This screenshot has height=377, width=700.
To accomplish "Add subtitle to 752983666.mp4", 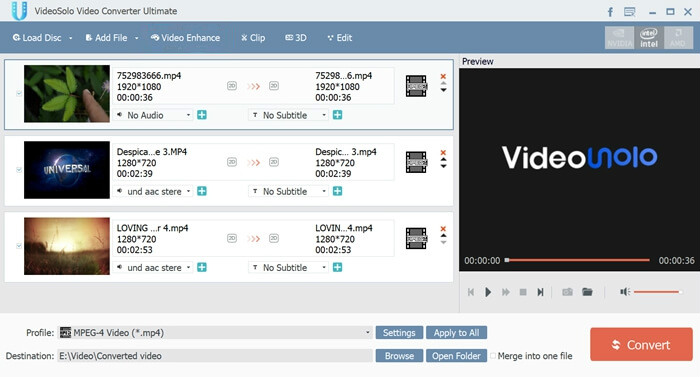I will 338,115.
